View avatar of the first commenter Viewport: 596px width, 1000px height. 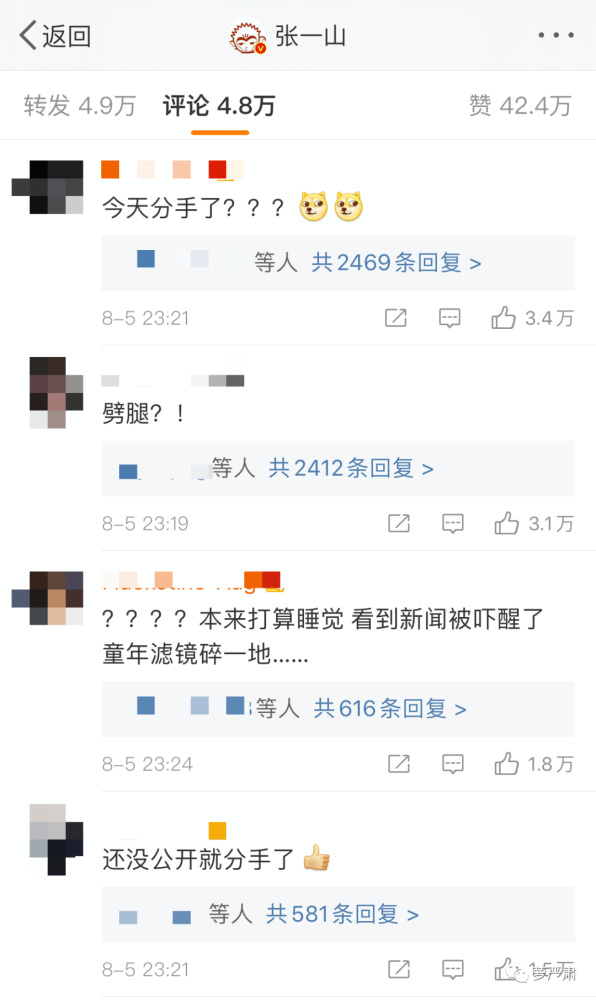(48, 187)
